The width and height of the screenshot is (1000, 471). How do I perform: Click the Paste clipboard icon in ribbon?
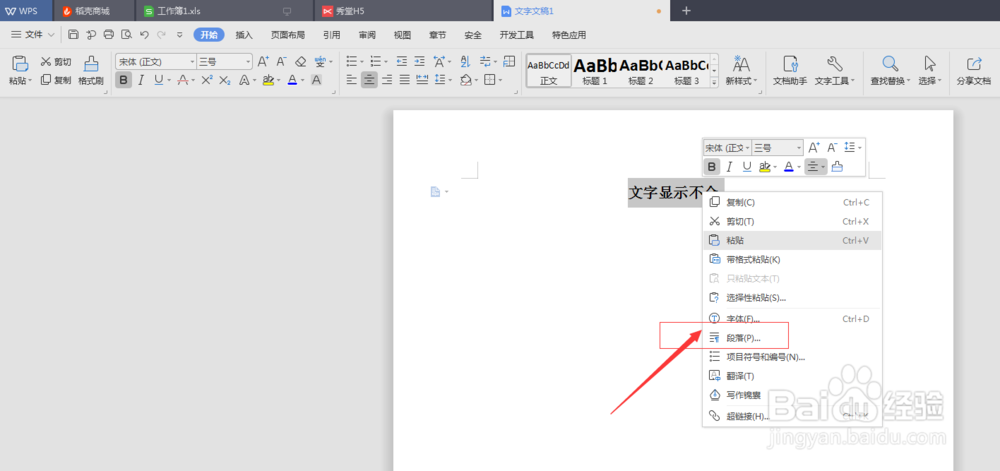pyautogui.click(x=20, y=63)
